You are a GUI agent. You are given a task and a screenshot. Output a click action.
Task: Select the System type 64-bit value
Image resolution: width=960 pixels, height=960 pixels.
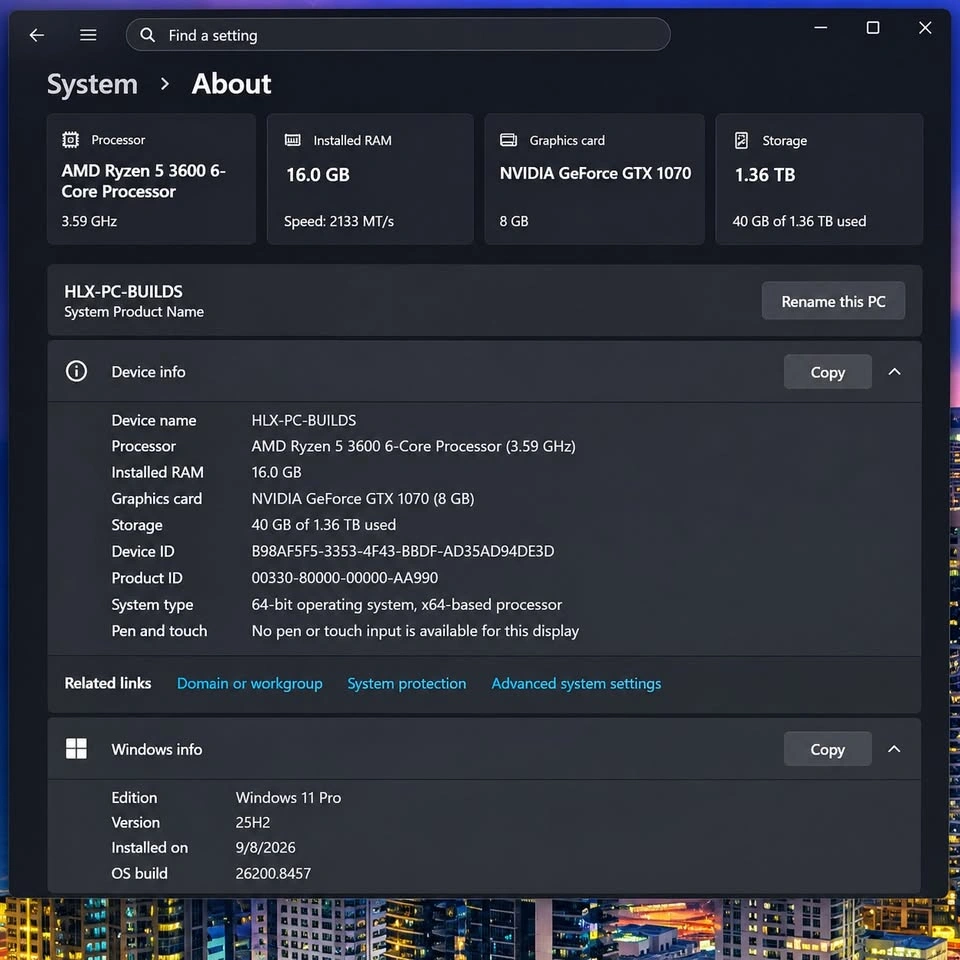point(407,604)
